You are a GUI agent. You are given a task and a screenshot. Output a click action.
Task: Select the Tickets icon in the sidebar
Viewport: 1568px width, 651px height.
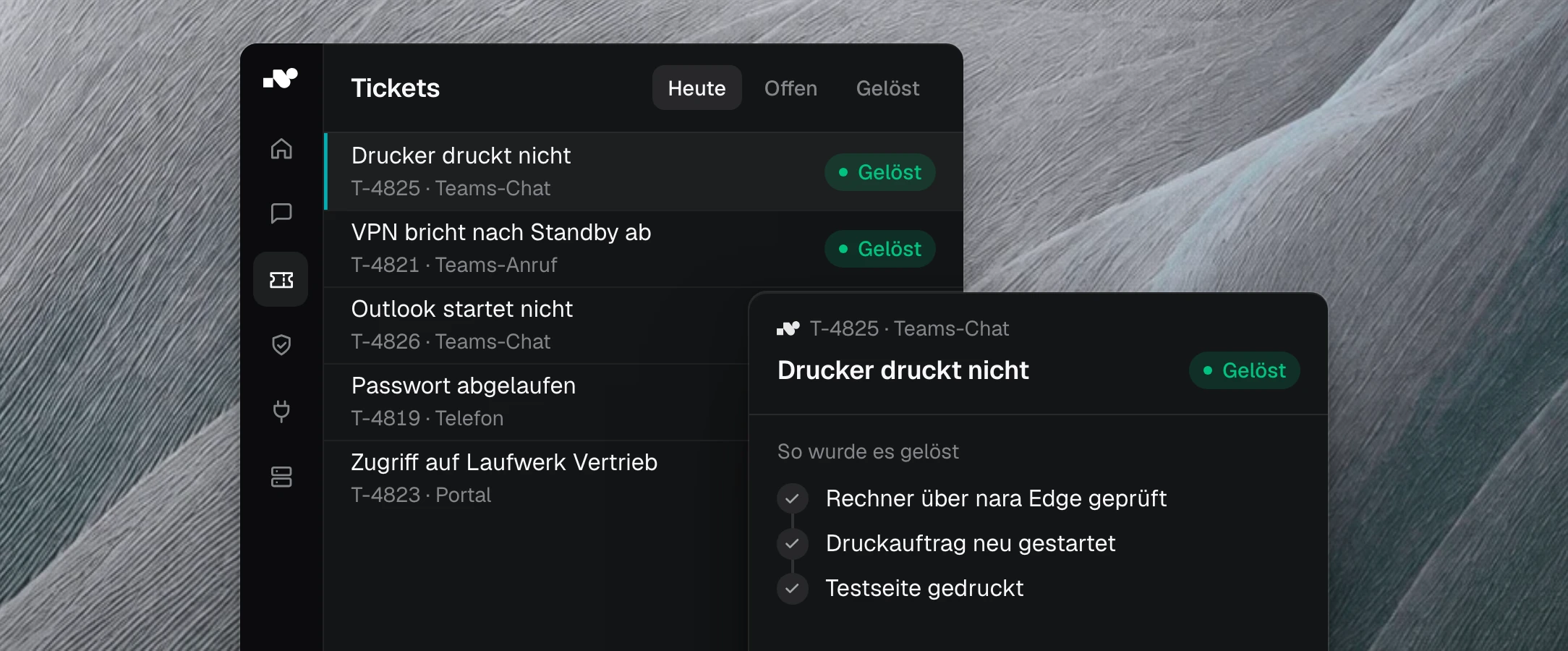tap(281, 279)
